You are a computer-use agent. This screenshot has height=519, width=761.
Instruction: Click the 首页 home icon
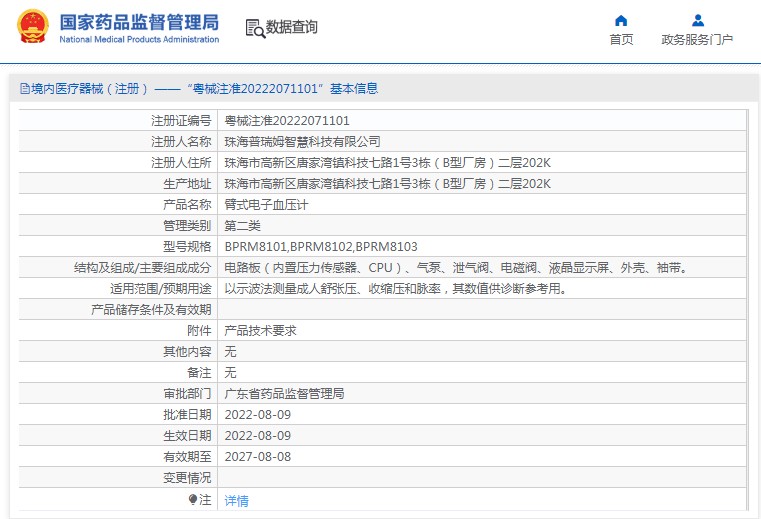(621, 20)
